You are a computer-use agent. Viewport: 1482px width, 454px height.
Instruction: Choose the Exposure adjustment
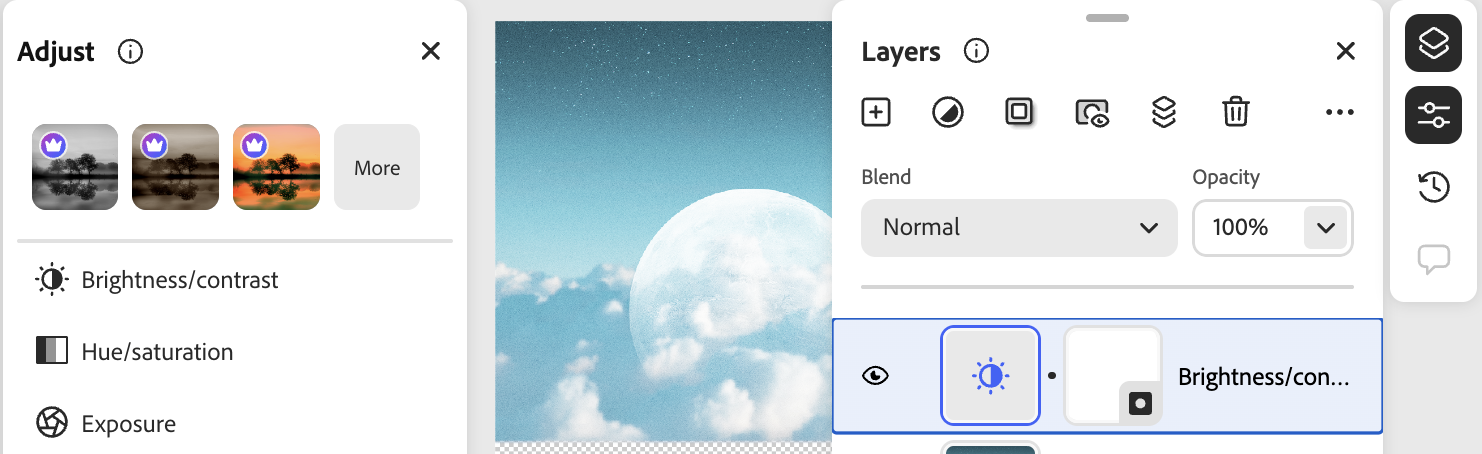128,424
